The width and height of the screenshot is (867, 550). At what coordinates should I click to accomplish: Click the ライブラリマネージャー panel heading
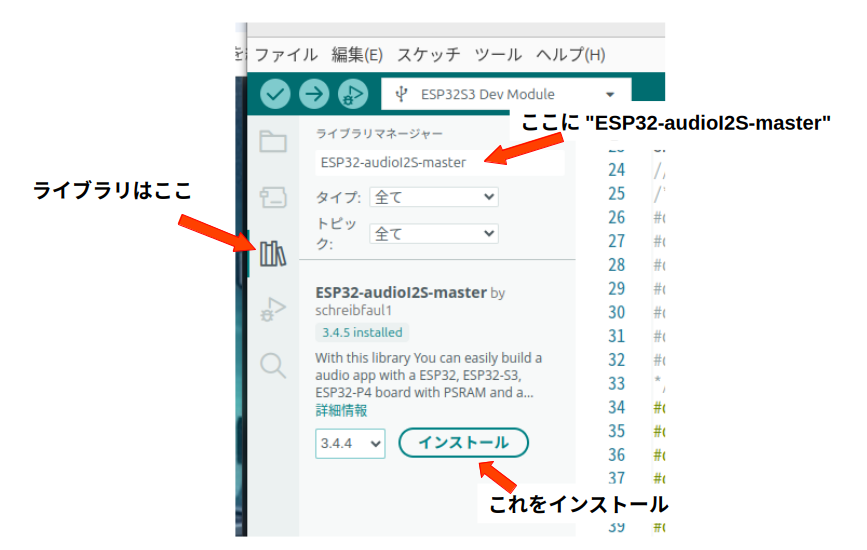[379, 134]
